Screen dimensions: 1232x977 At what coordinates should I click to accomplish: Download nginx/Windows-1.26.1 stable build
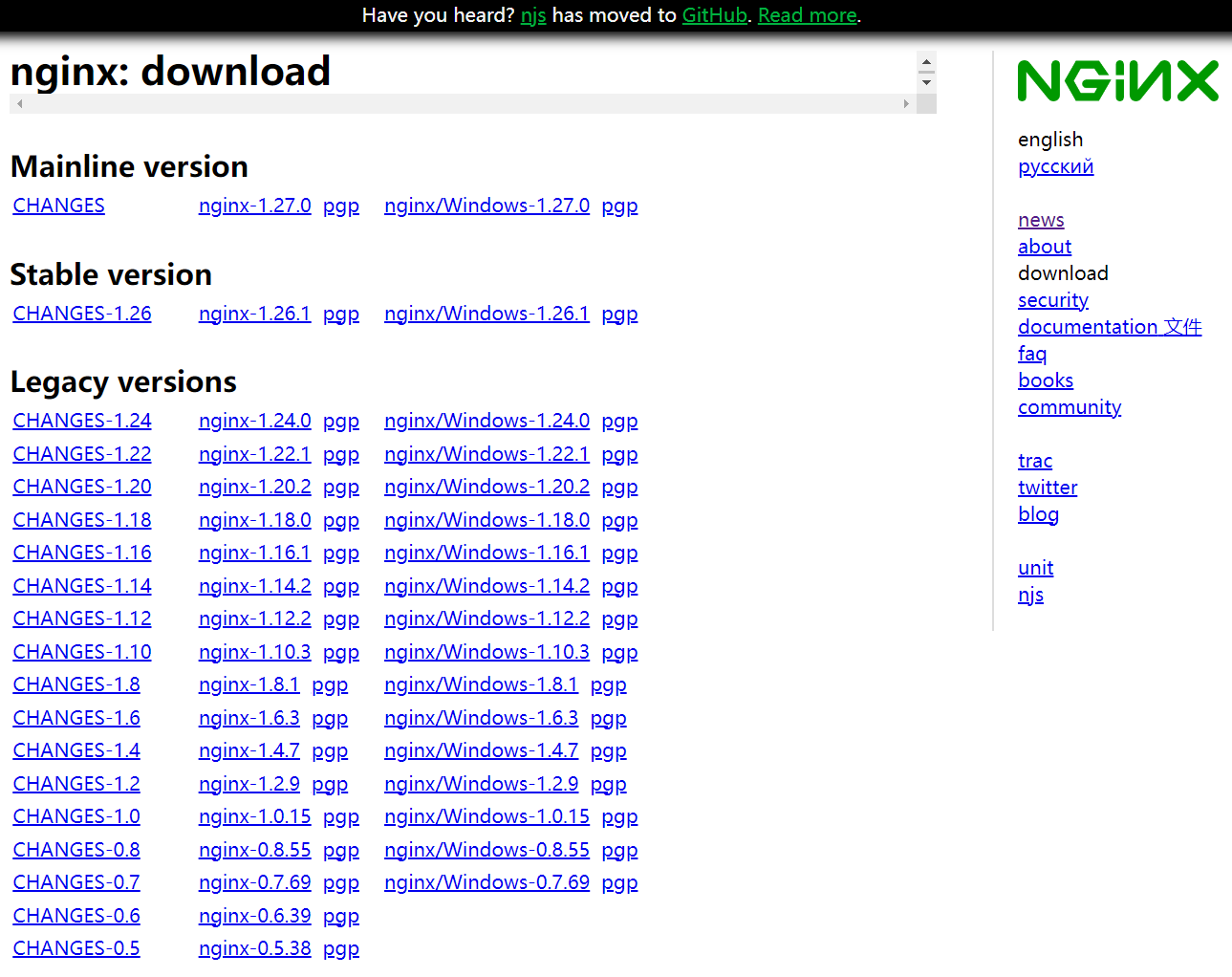pos(486,314)
